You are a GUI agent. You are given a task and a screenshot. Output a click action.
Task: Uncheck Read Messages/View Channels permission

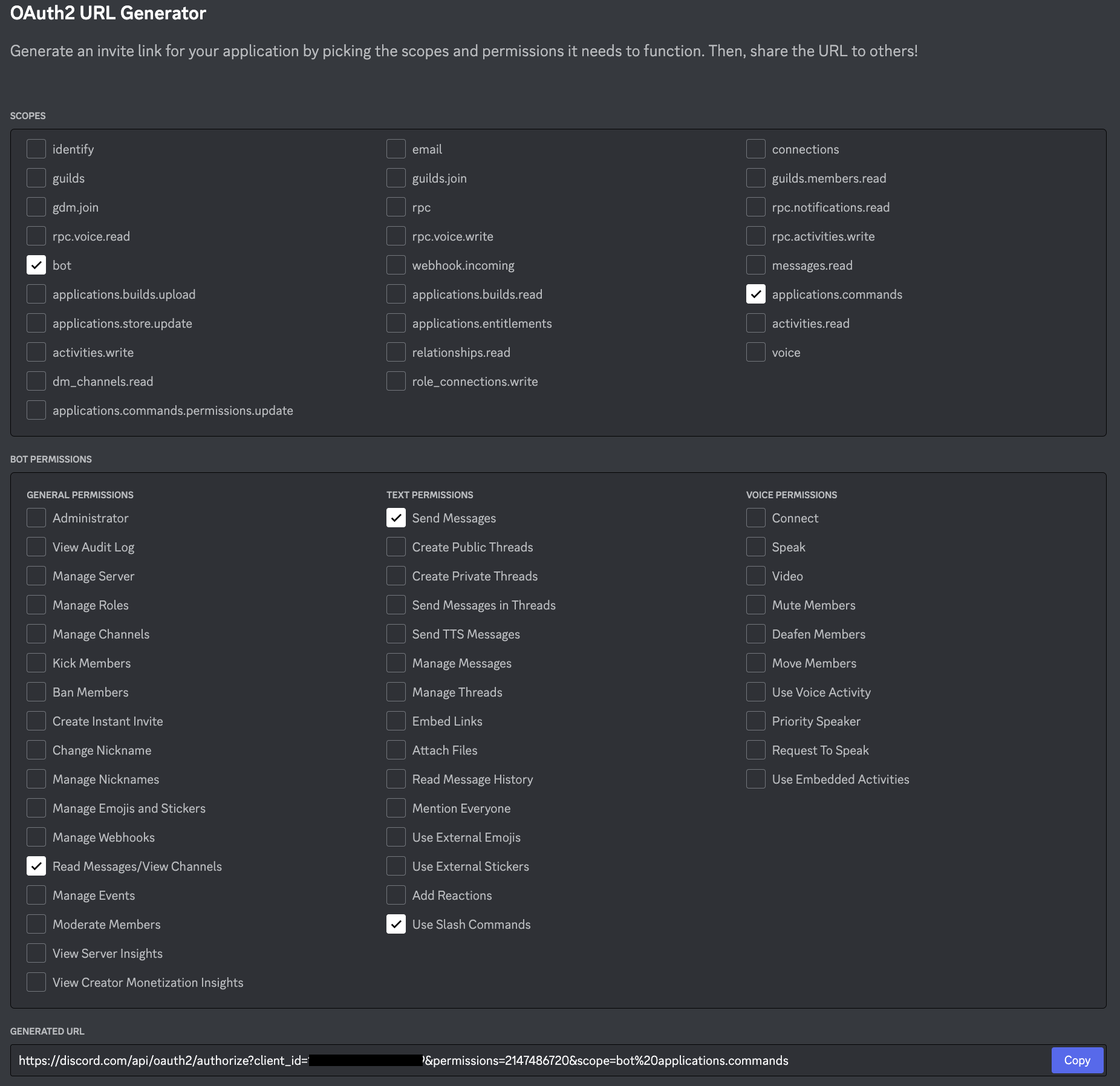[x=36, y=867]
